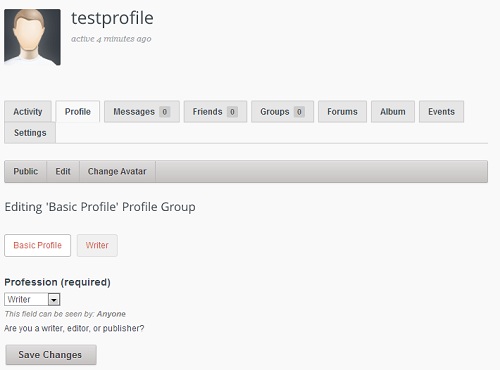The height and width of the screenshot is (370, 500).
Task: Click the Messages count badge
Action: click(x=165, y=112)
